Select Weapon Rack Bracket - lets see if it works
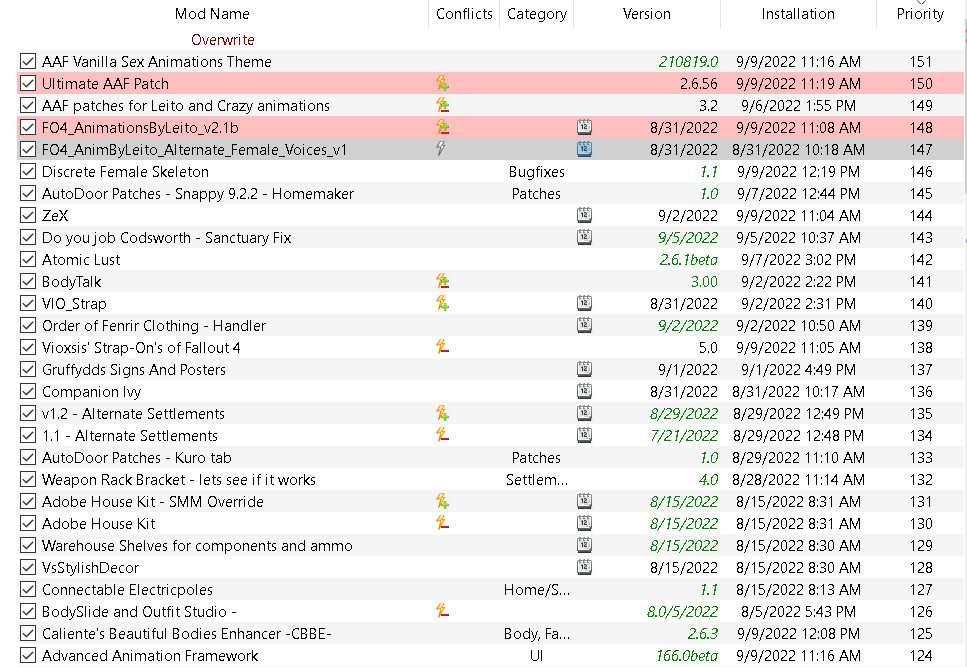 pyautogui.click(x=490, y=480)
